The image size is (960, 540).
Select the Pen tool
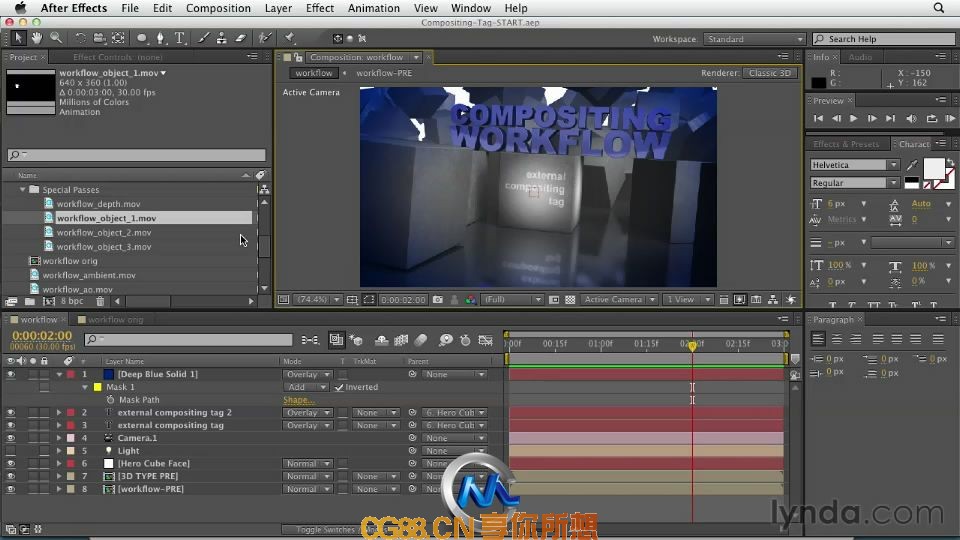pyautogui.click(x=160, y=38)
